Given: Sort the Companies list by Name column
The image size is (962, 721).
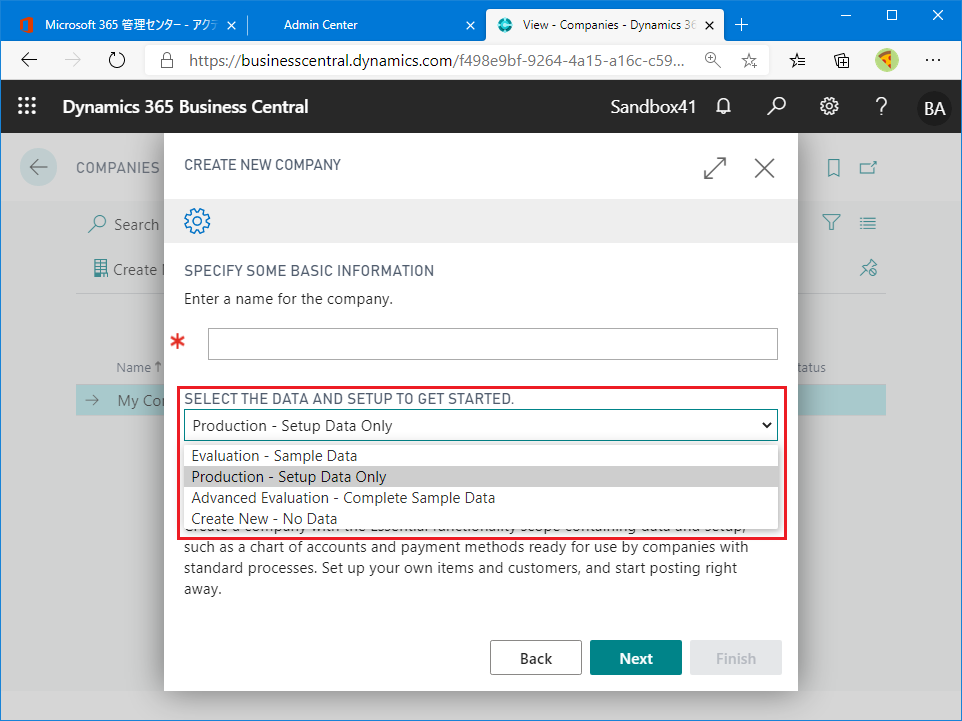Looking at the screenshot, I should pyautogui.click(x=139, y=367).
